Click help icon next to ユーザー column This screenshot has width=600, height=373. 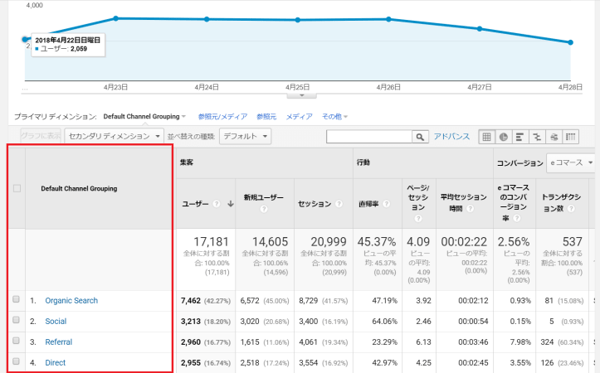pyautogui.click(x=217, y=204)
